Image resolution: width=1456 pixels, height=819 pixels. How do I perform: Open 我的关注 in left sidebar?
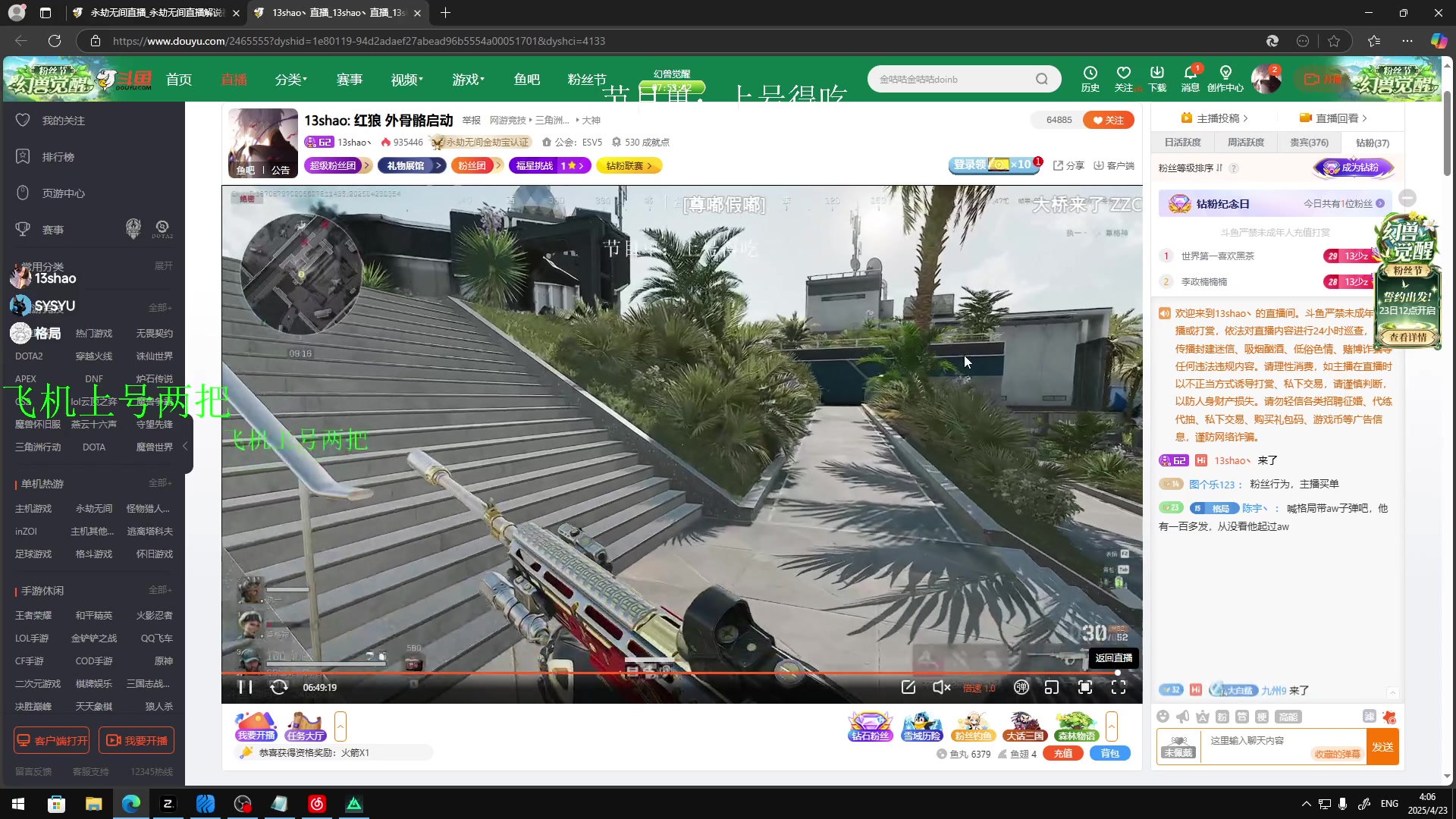(63, 121)
